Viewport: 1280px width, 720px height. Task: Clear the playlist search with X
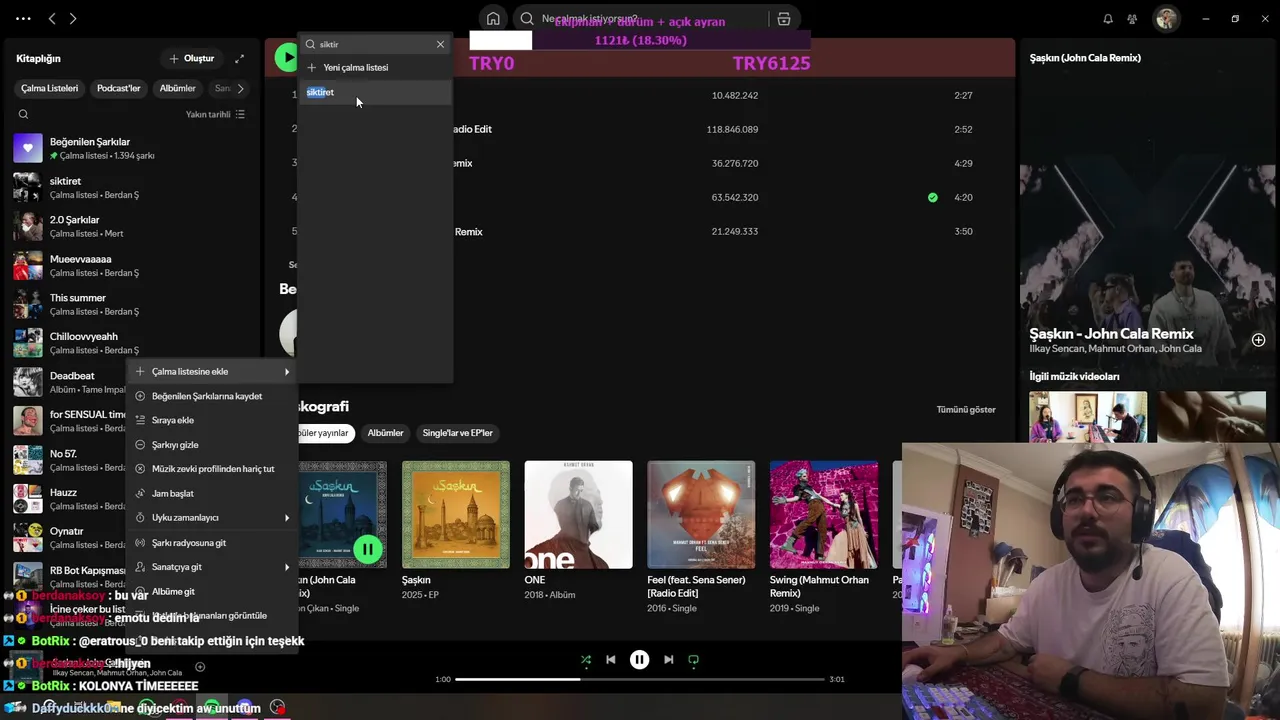coord(440,44)
